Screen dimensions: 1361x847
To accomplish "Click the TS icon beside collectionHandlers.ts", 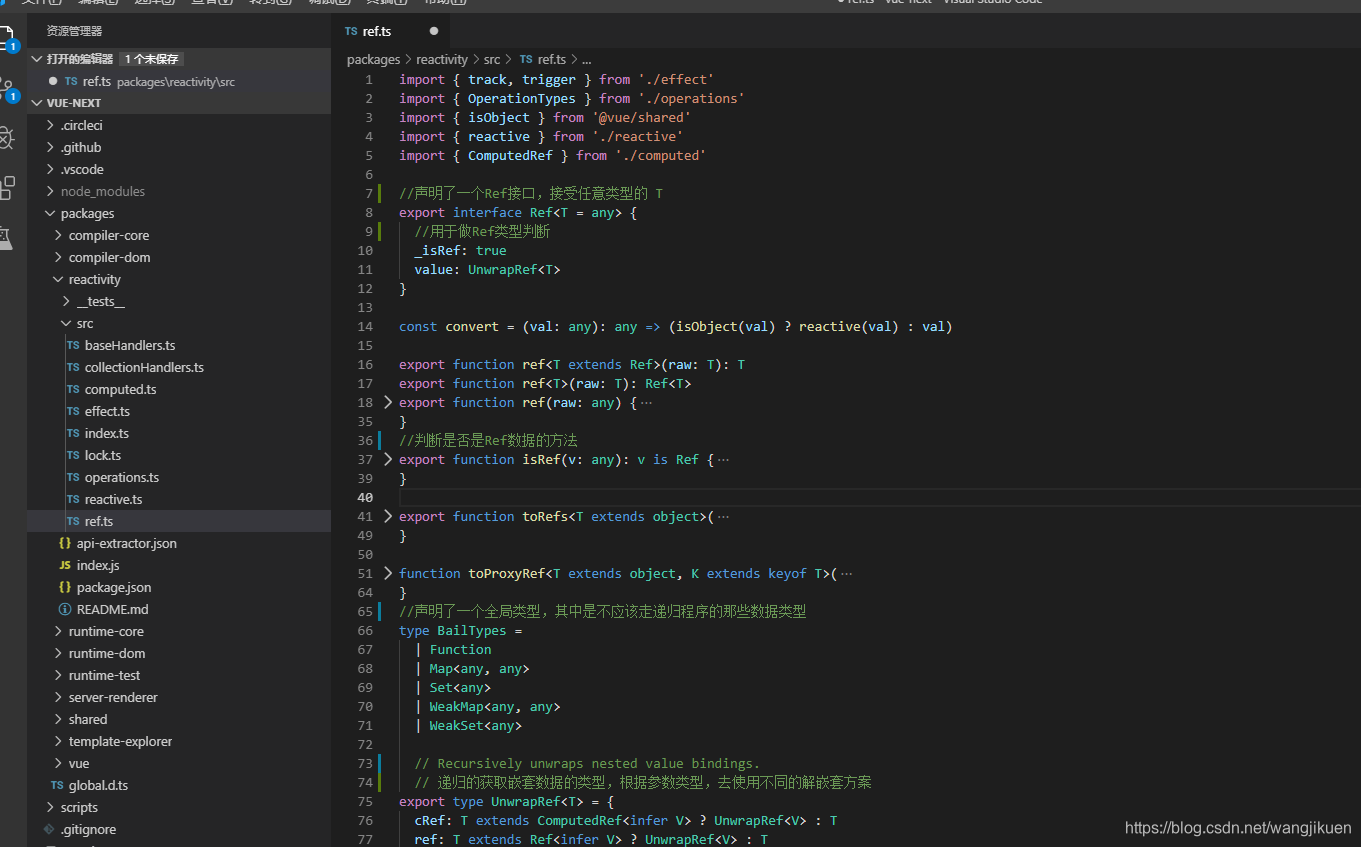I will (x=73, y=367).
